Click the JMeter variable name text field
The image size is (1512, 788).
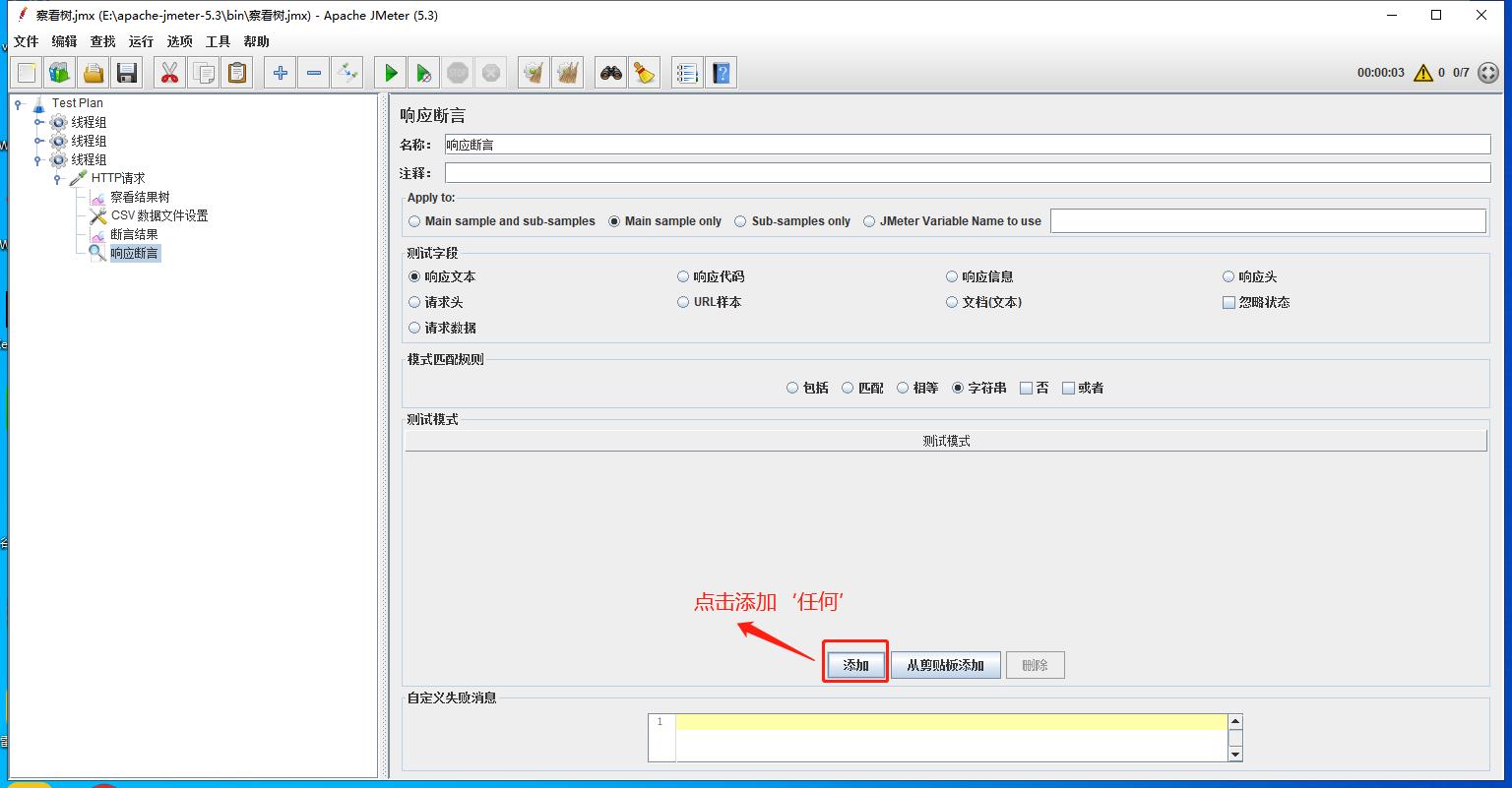tap(1268, 221)
